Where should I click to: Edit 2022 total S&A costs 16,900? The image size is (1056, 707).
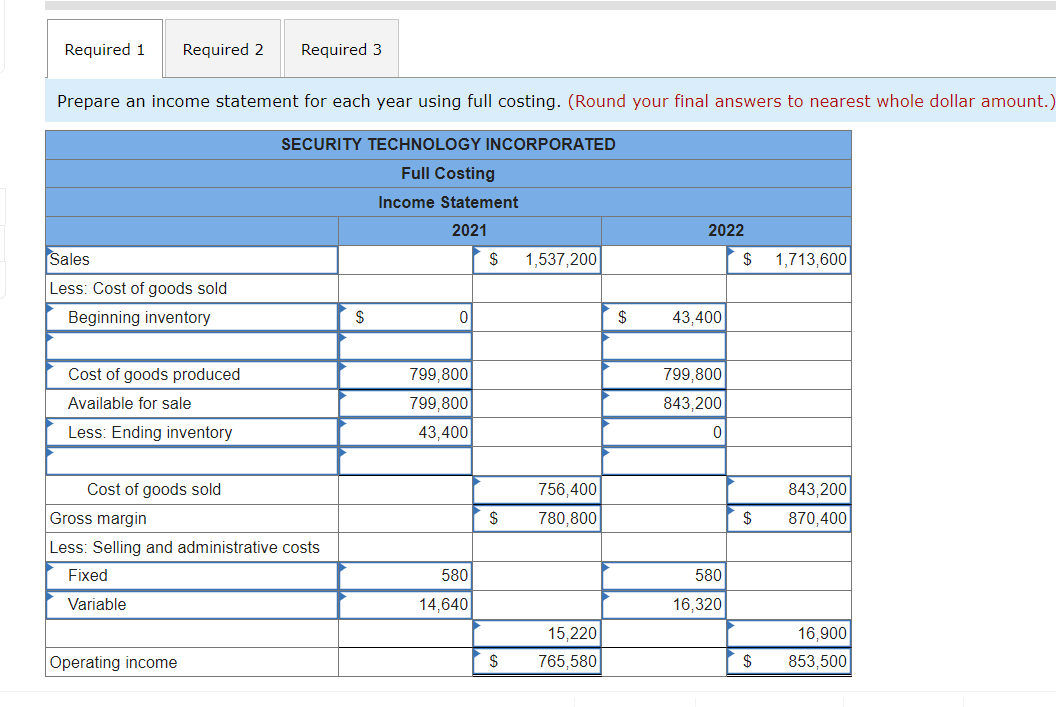[789, 634]
